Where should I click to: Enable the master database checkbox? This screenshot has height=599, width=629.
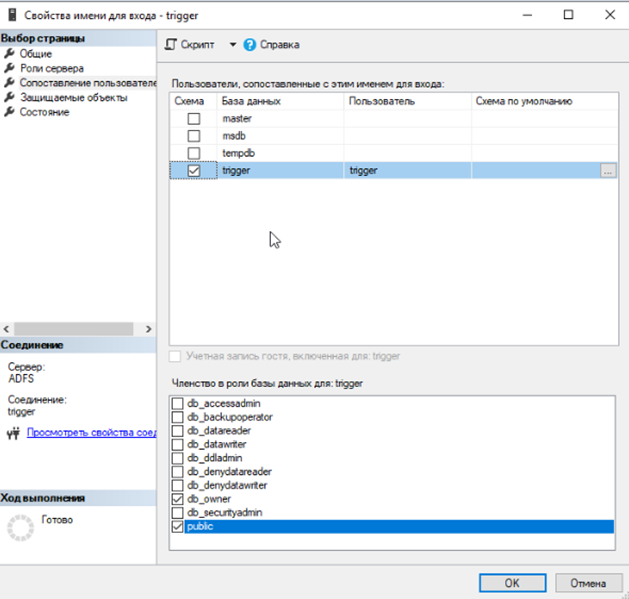pos(194,119)
